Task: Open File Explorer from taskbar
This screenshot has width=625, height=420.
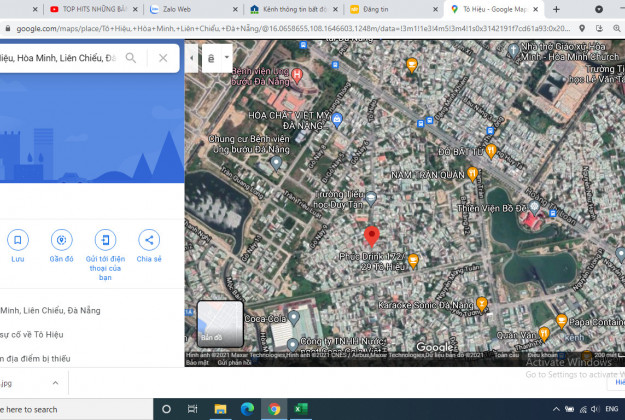Action: coord(220,409)
